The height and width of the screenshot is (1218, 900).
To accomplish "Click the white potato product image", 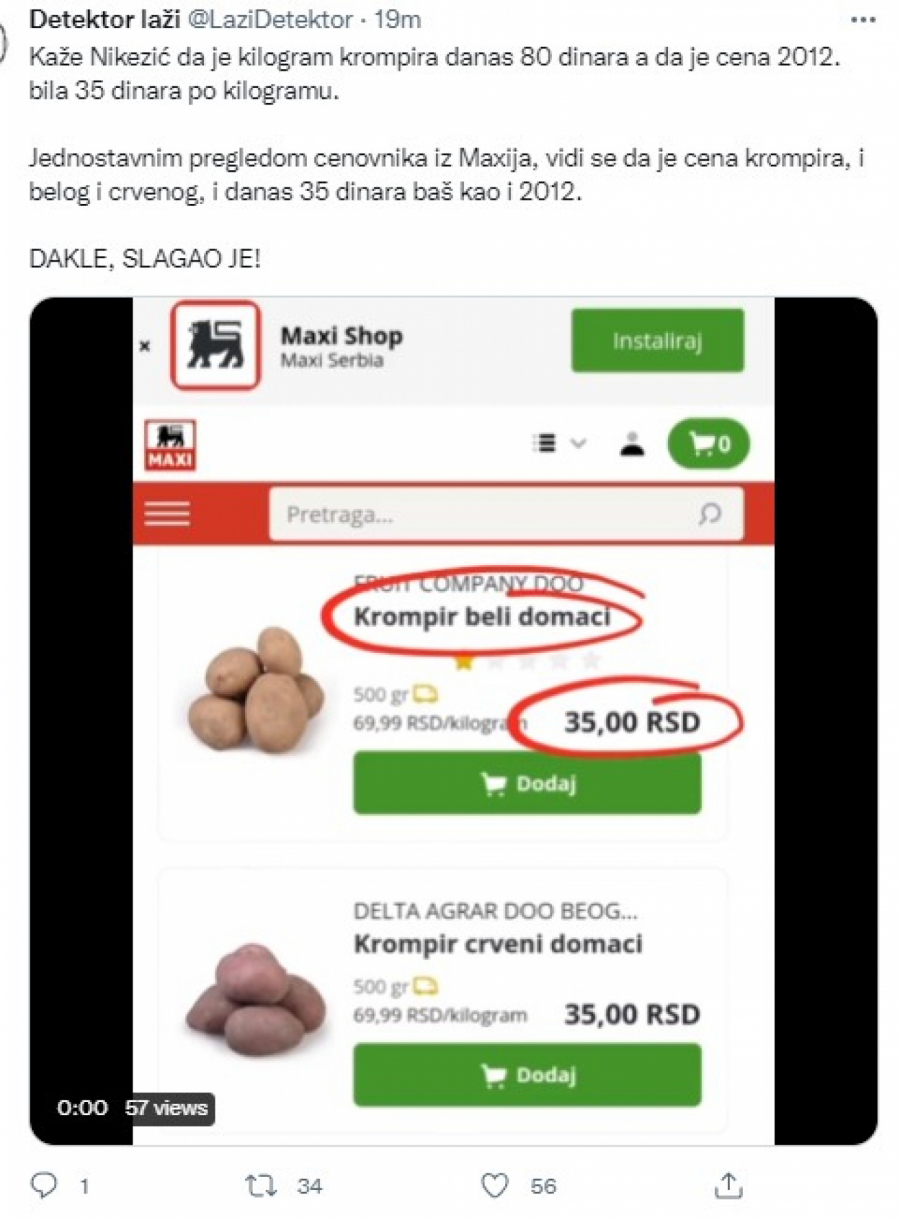I will (x=255, y=690).
